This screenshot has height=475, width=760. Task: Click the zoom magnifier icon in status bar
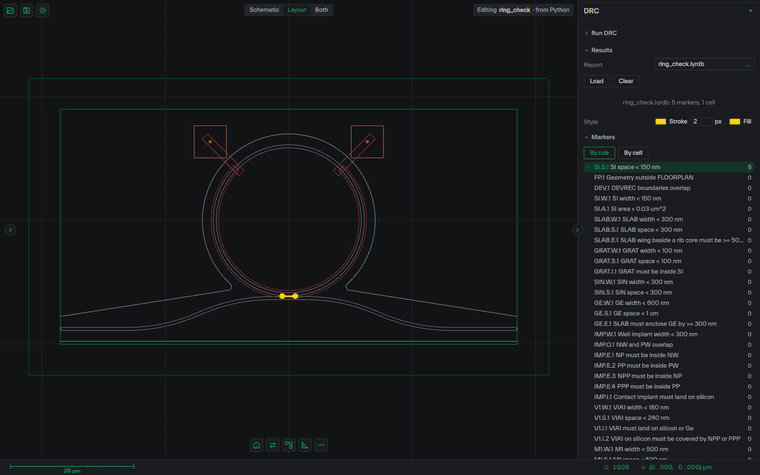(x=606, y=467)
